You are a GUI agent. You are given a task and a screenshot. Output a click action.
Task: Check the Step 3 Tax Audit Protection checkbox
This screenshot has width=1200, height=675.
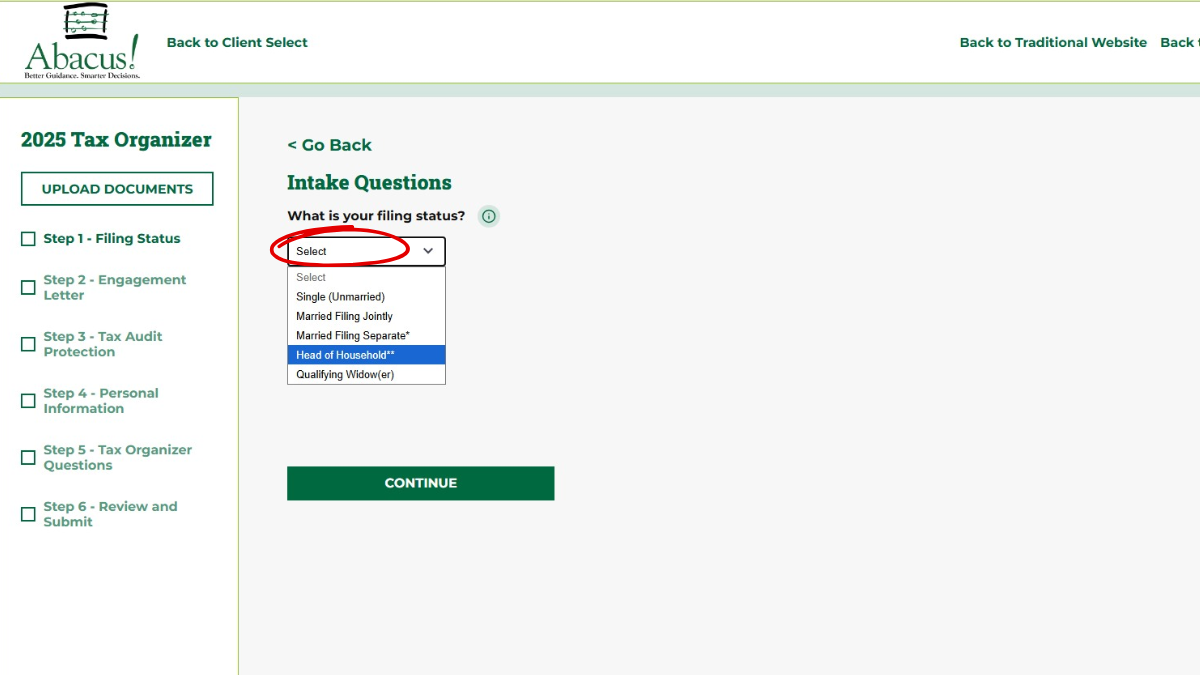pos(28,344)
